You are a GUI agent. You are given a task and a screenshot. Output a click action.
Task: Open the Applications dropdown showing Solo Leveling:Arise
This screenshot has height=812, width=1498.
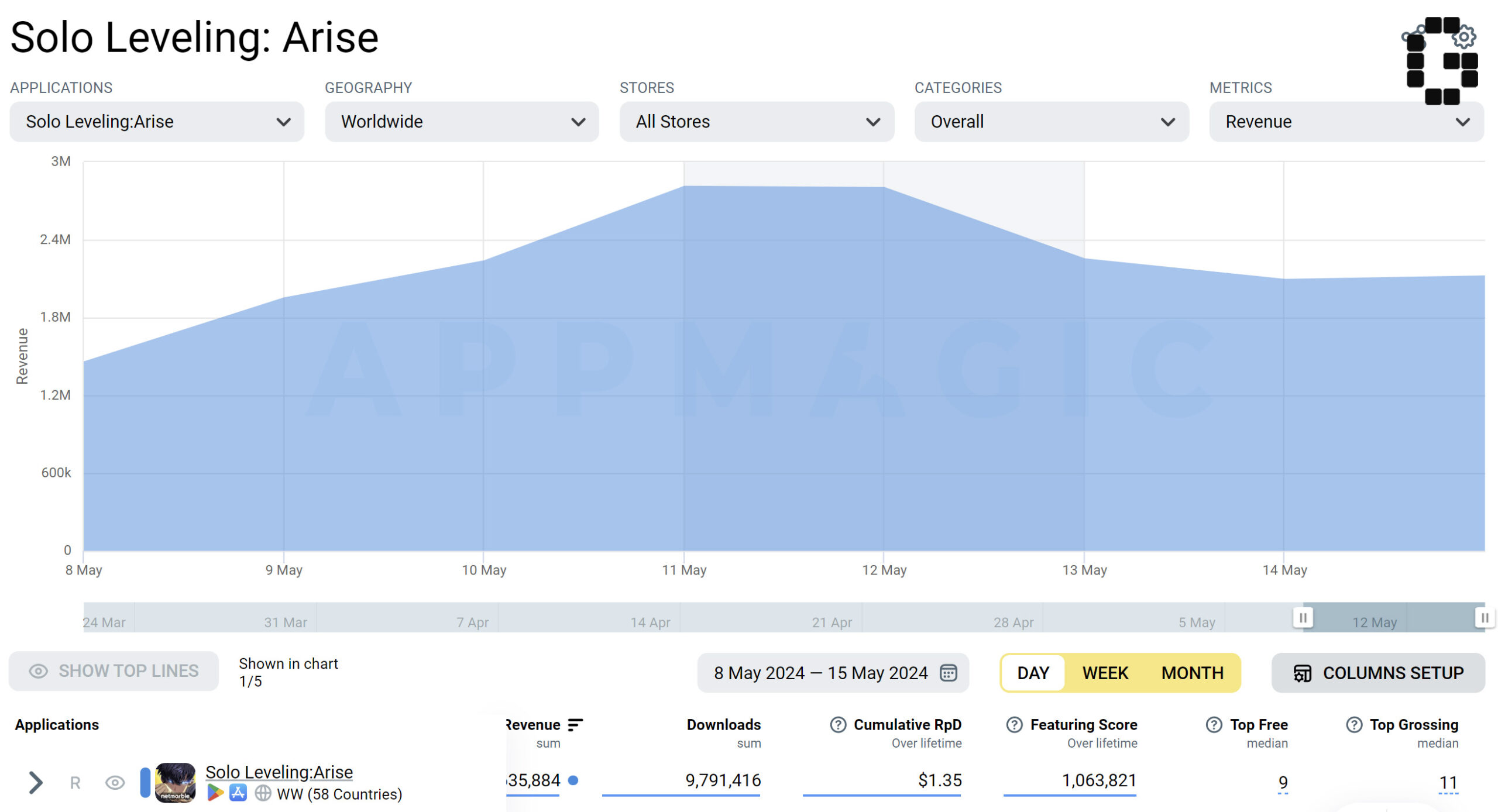tap(157, 122)
